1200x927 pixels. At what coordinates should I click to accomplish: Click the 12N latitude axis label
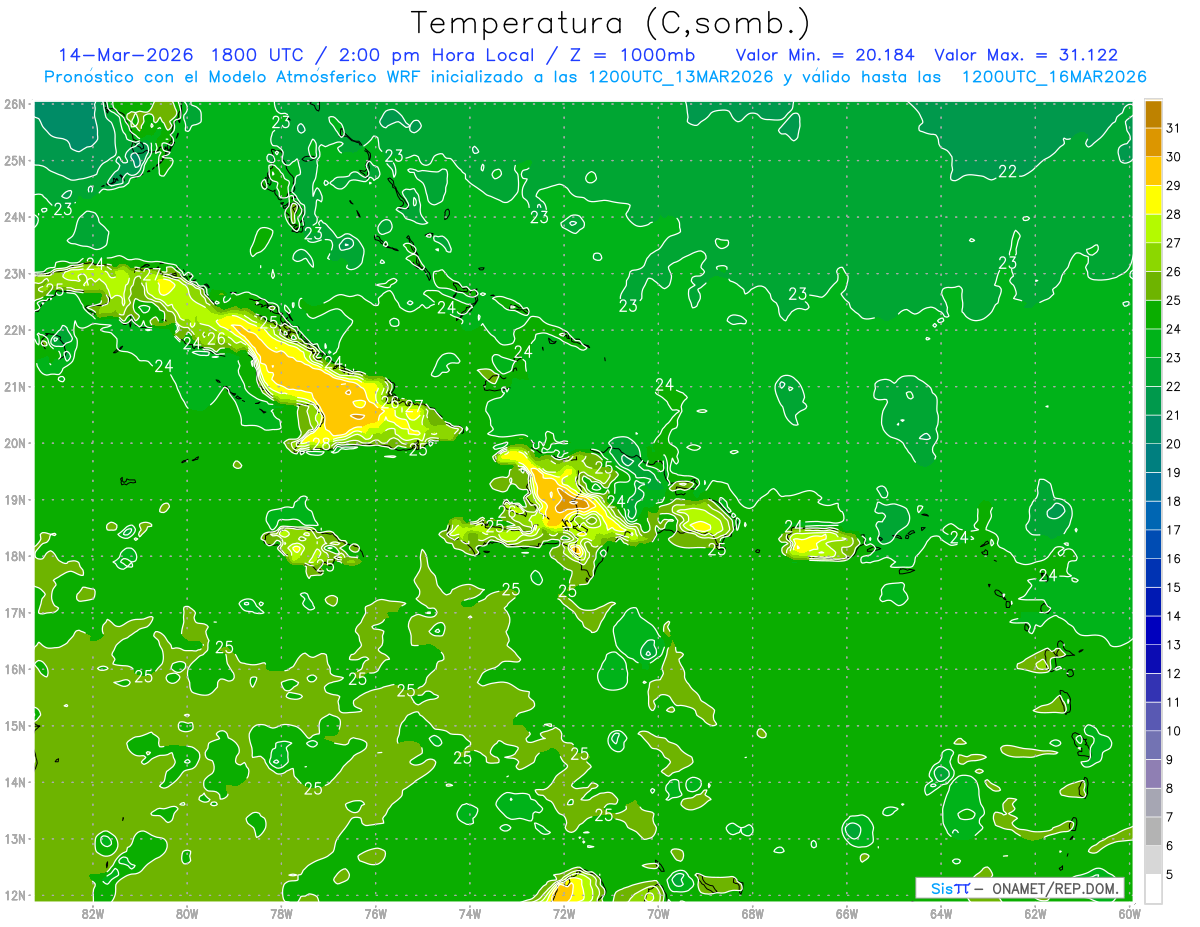15,895
